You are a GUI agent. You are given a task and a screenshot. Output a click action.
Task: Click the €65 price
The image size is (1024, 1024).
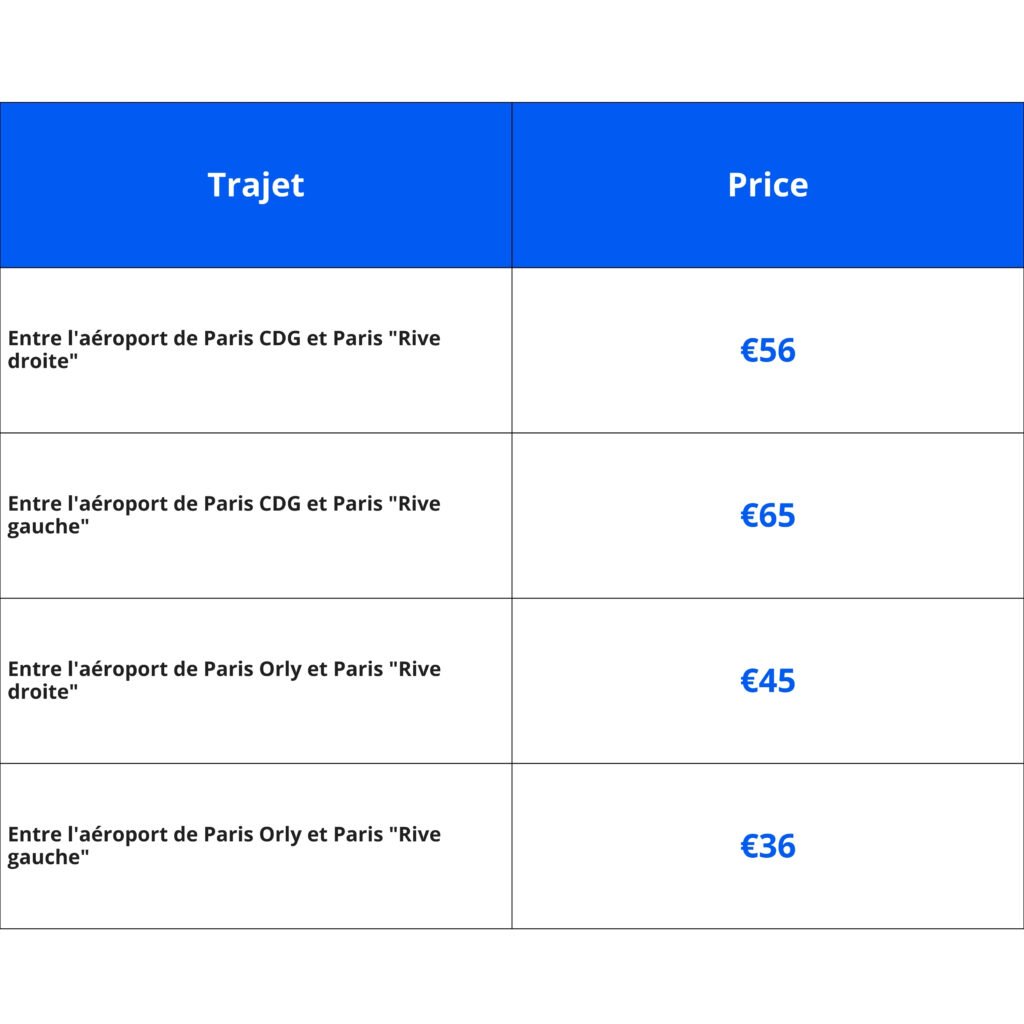click(767, 515)
